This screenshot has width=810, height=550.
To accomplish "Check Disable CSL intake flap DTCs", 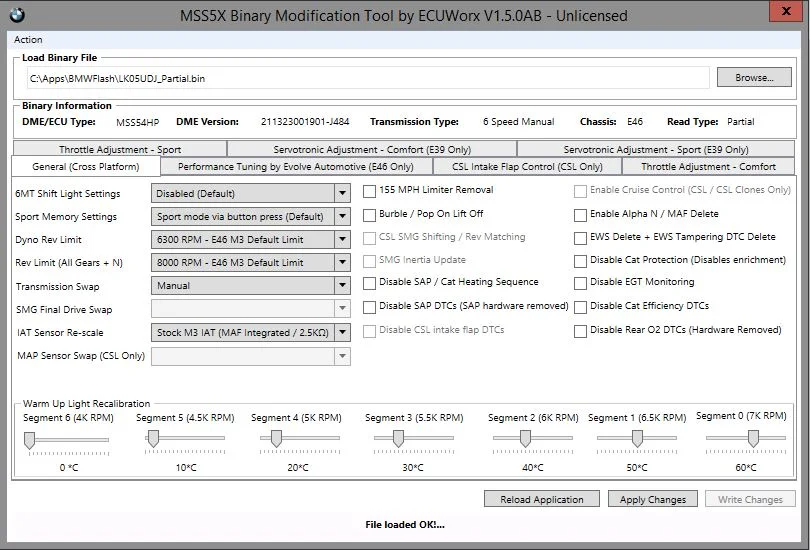I will 369,331.
